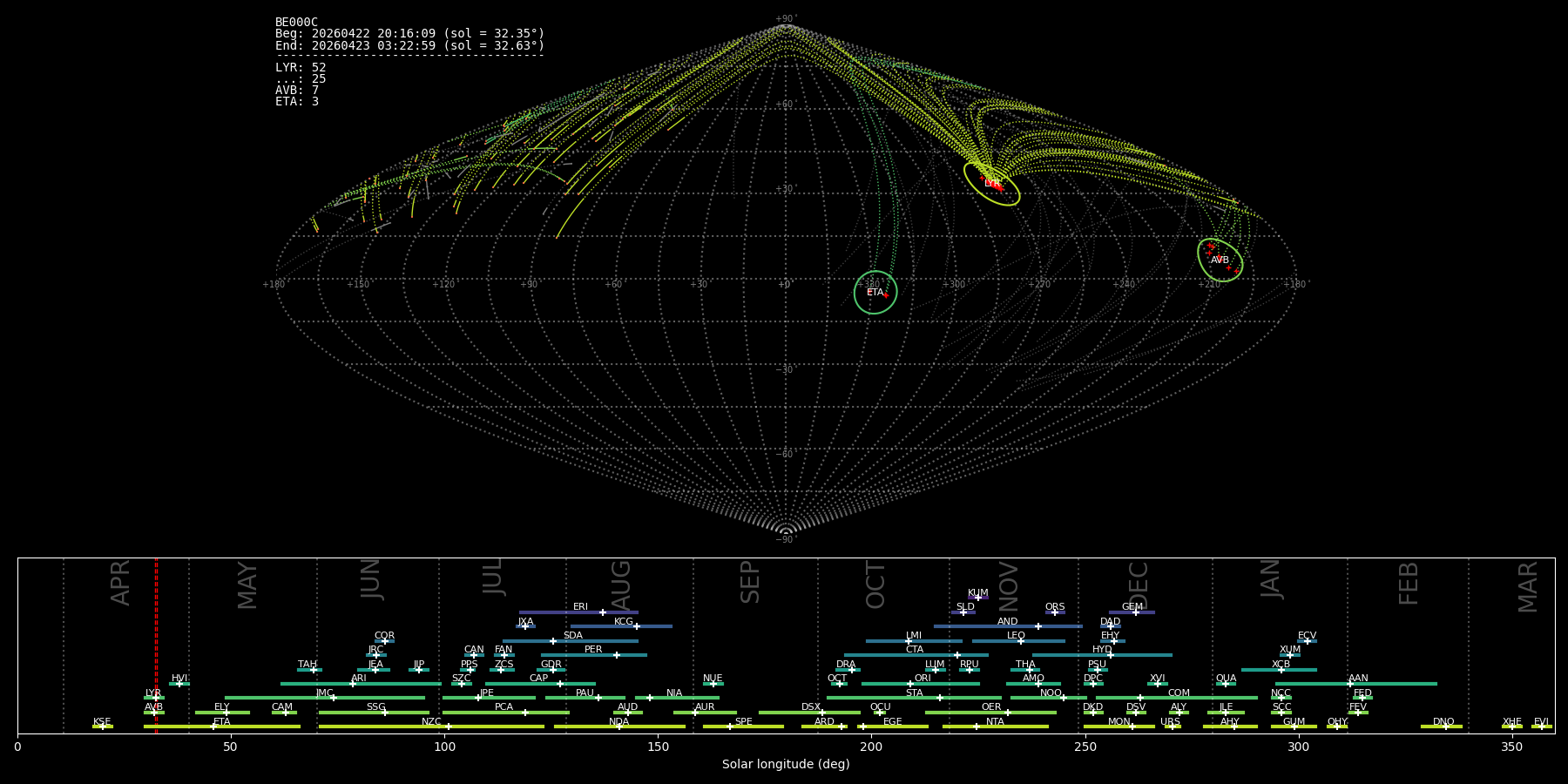This screenshot has height=784, width=1568.
Task: Click the STA shower bar
Action: point(915,698)
